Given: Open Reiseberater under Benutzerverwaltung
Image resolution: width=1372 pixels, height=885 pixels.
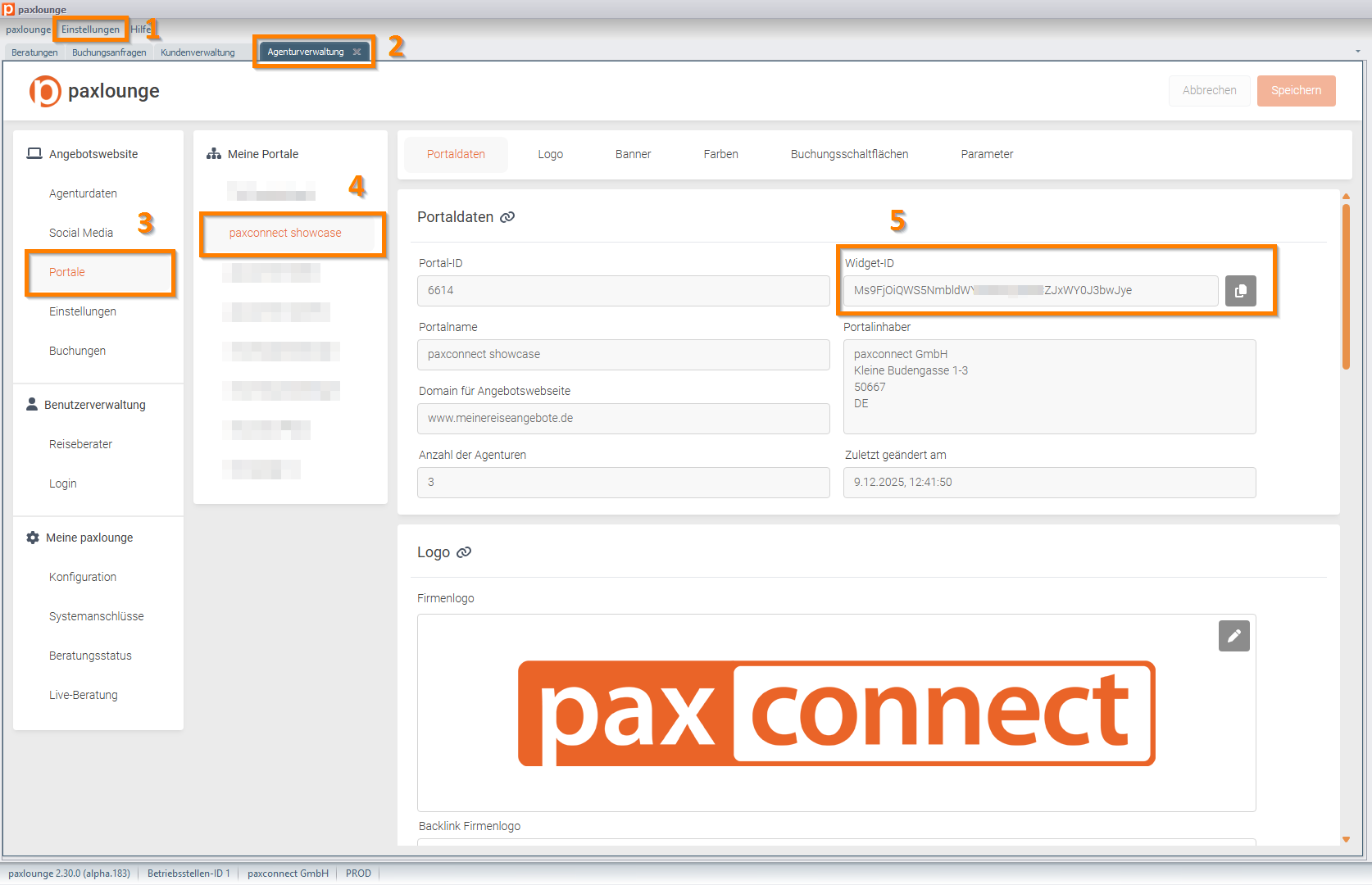Looking at the screenshot, I should [x=80, y=444].
